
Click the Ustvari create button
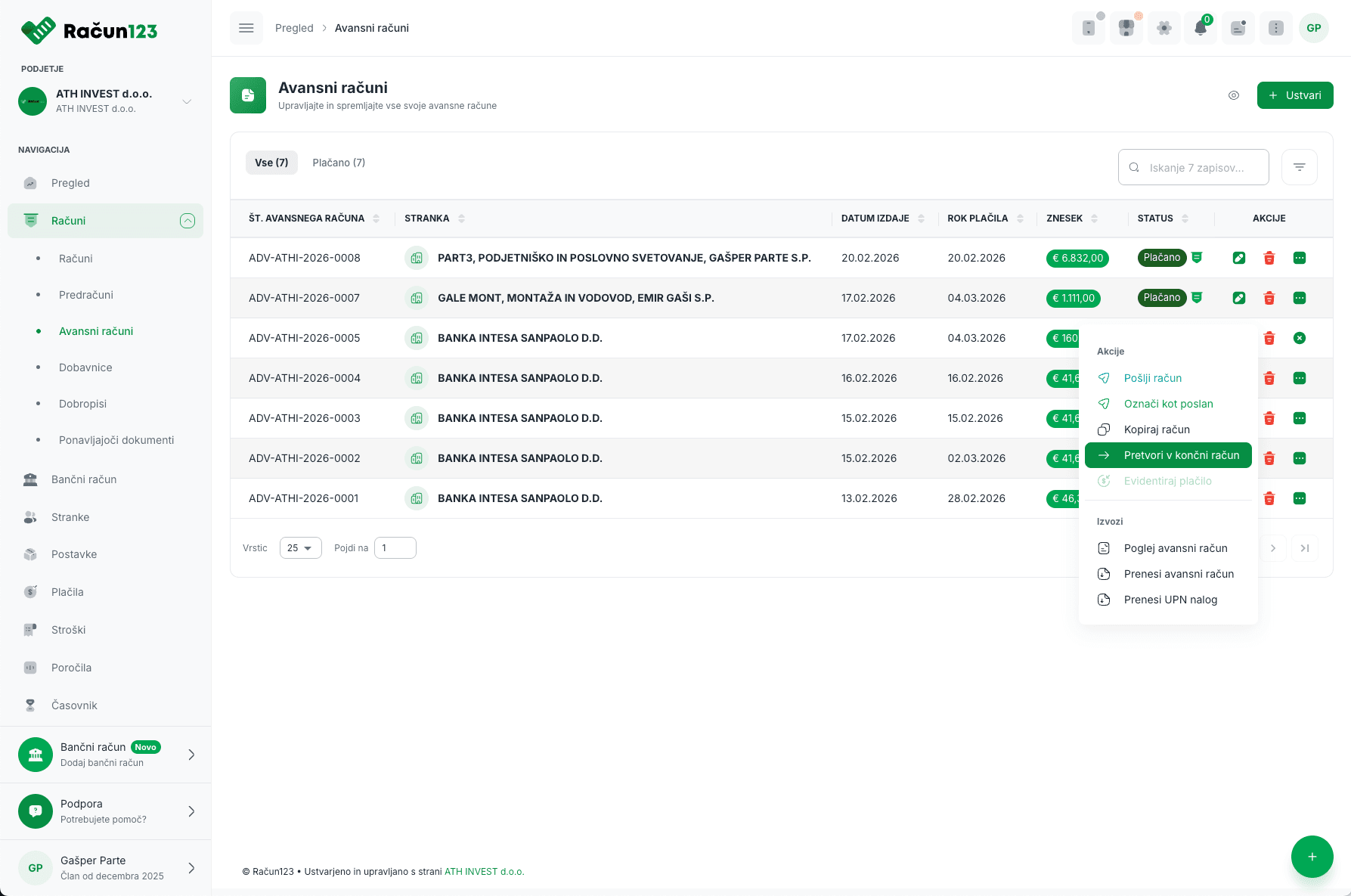click(x=1295, y=95)
